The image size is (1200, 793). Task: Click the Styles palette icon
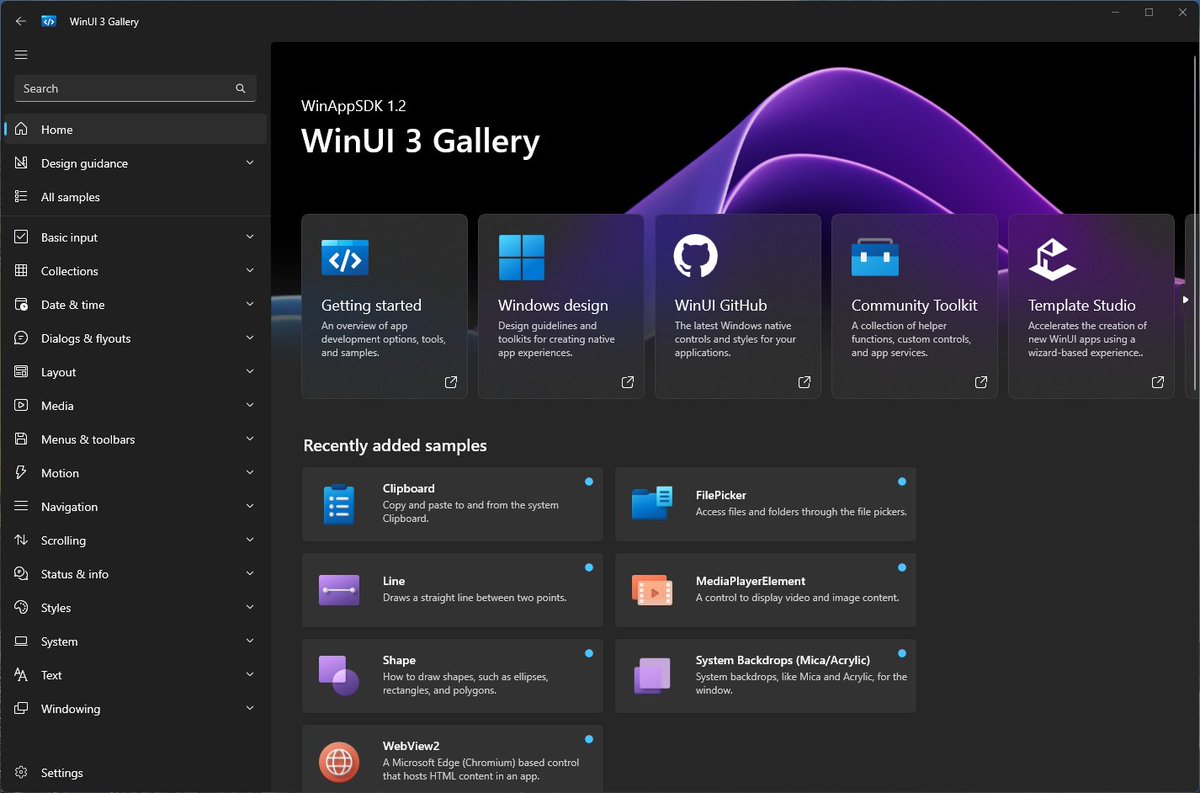(21, 608)
